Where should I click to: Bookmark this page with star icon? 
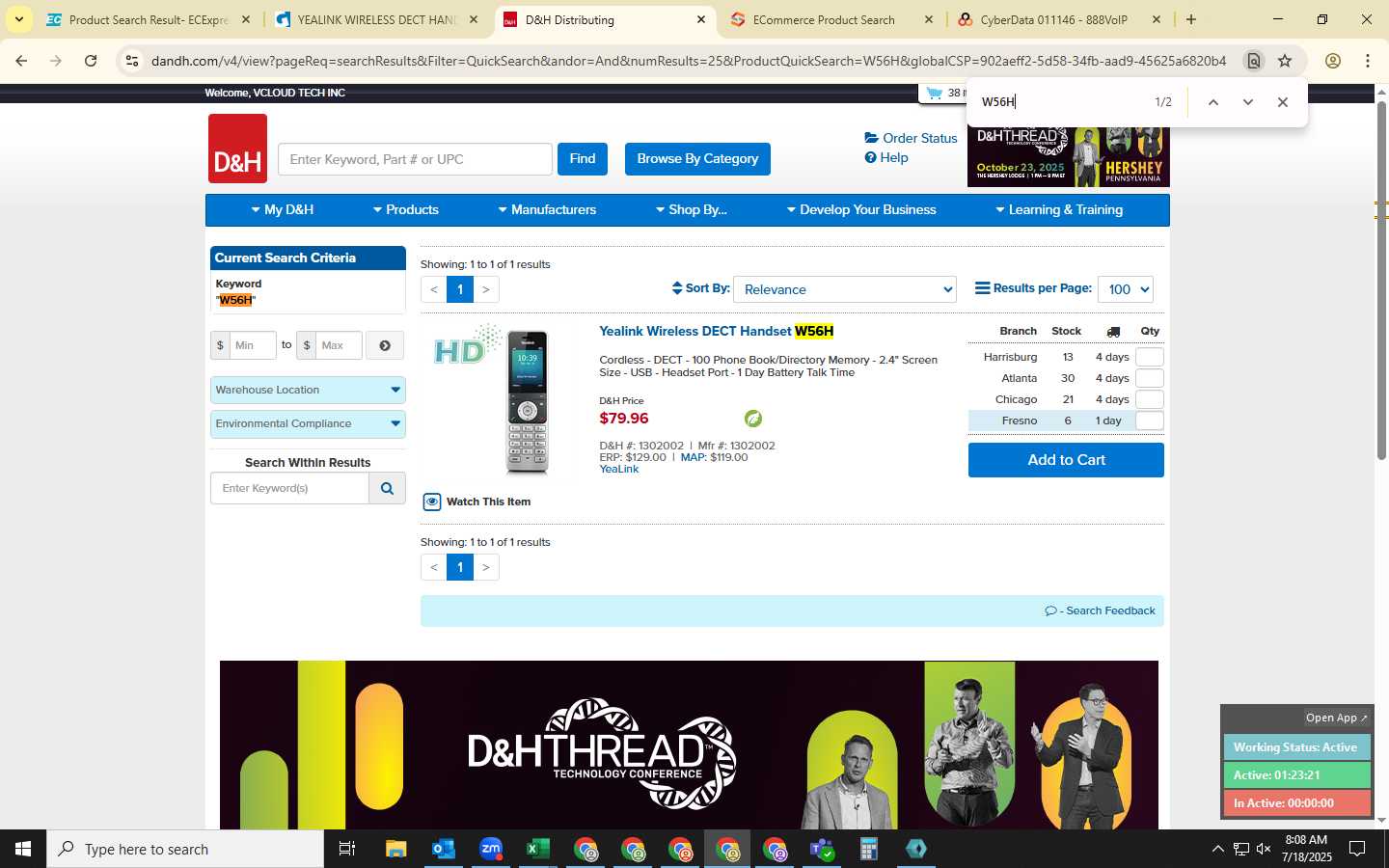[1285, 61]
